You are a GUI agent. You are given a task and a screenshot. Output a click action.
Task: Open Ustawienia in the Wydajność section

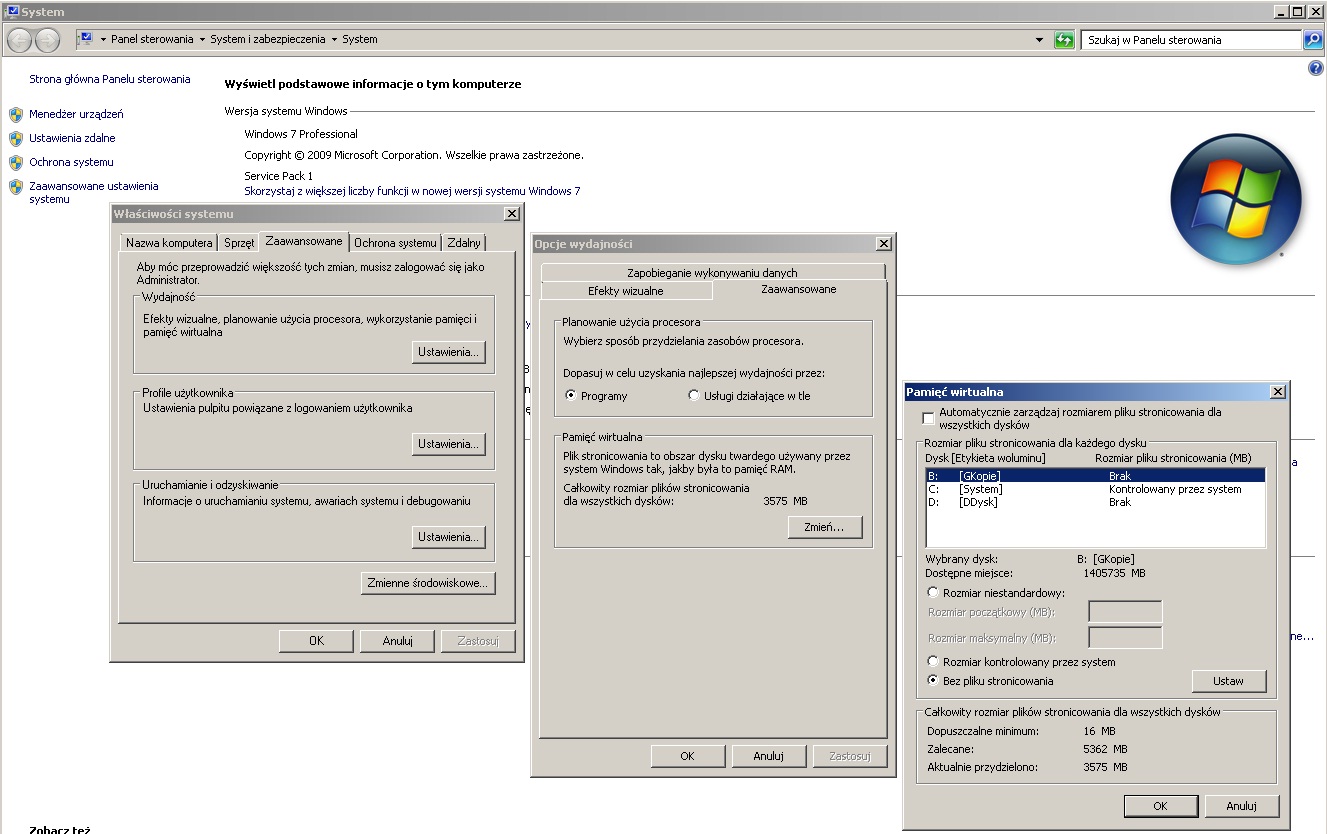coord(449,352)
